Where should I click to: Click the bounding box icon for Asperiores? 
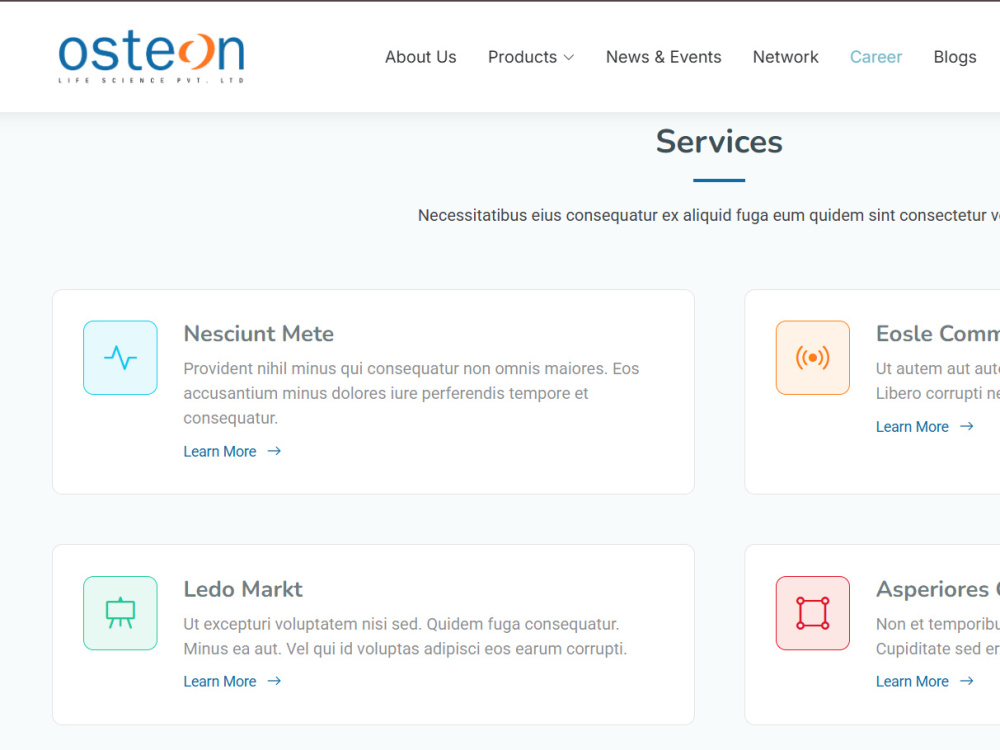[x=812, y=613]
